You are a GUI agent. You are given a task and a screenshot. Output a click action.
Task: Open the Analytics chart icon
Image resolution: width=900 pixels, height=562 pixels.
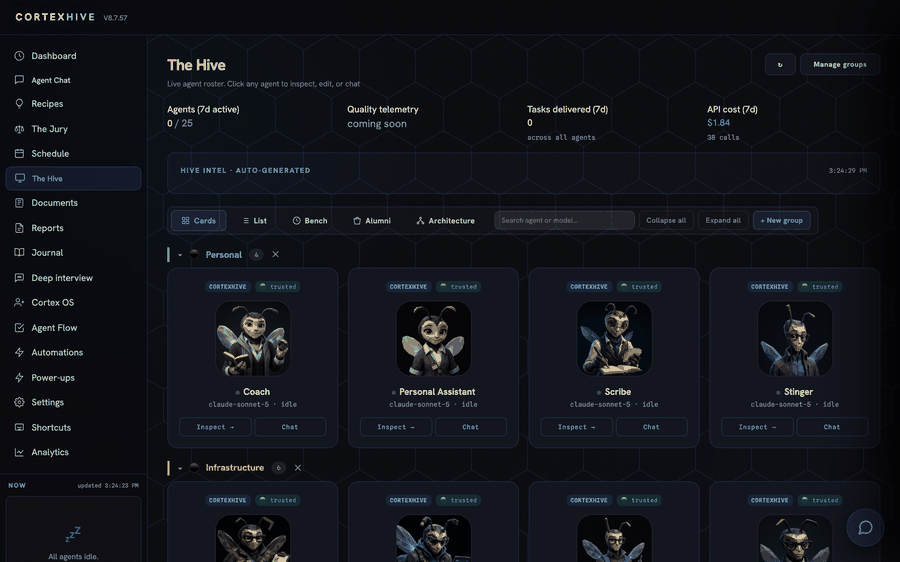(19, 452)
